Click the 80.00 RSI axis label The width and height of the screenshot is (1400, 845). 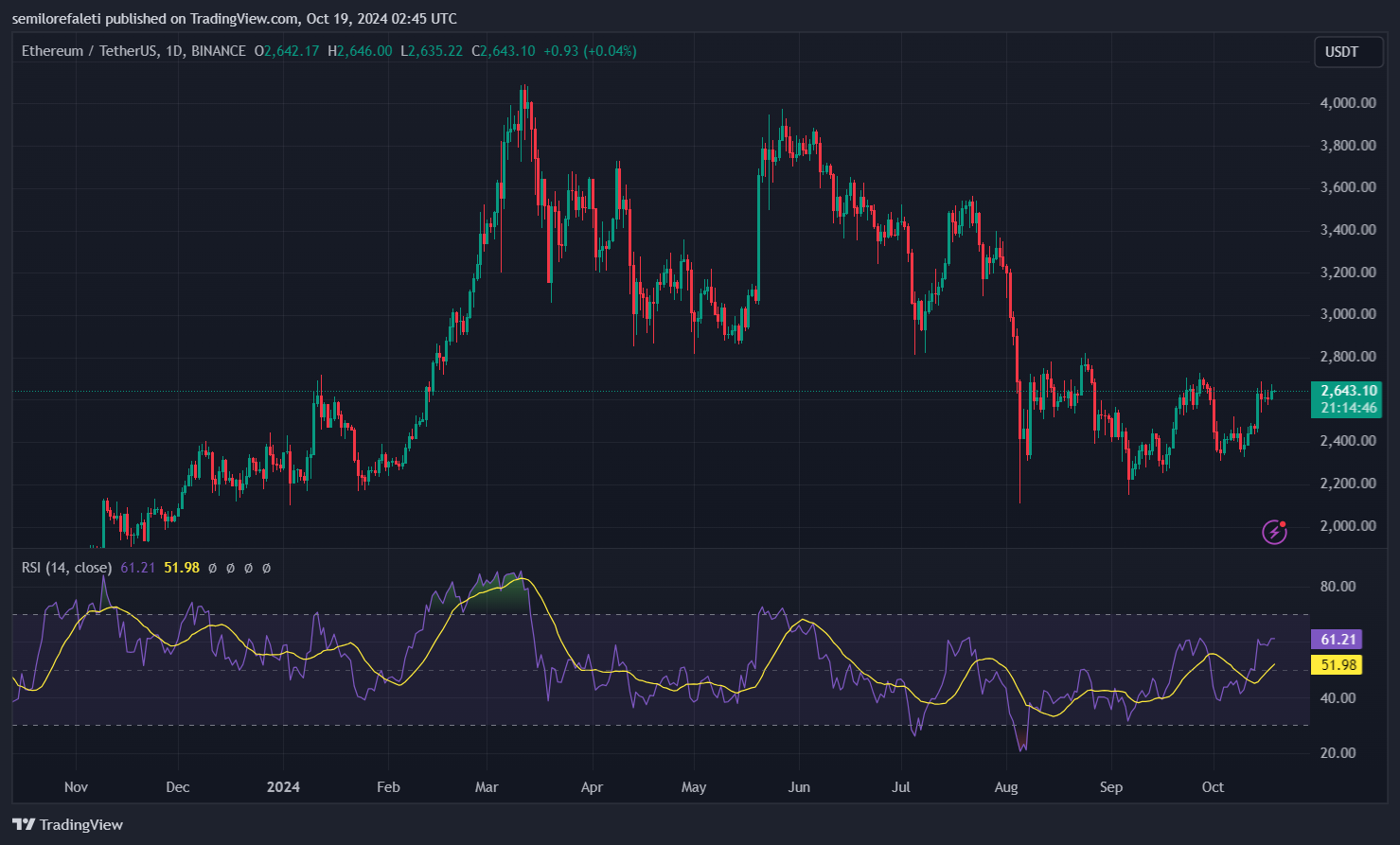point(1338,587)
